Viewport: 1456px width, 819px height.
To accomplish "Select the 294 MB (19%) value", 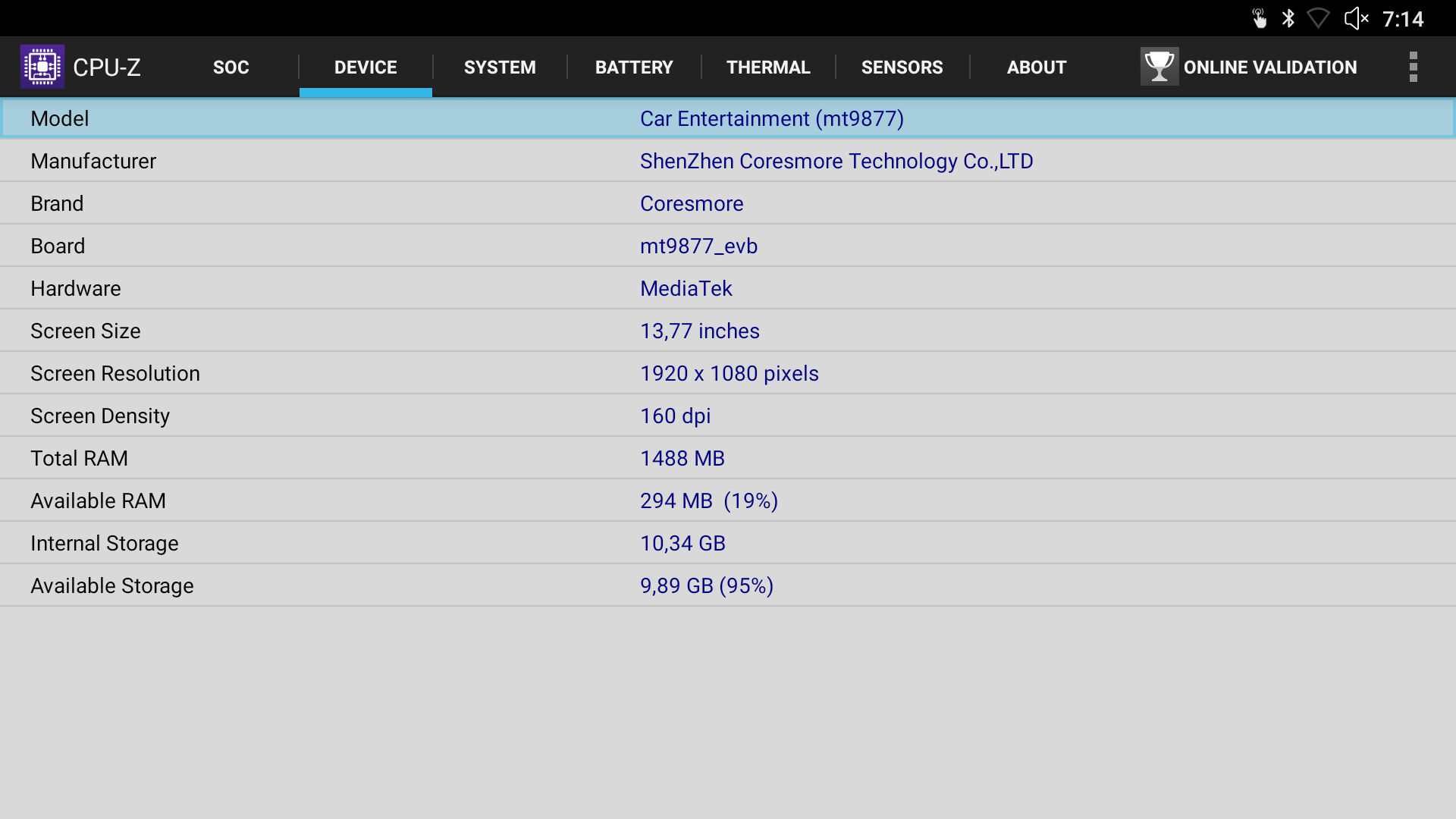I will pyautogui.click(x=709, y=501).
